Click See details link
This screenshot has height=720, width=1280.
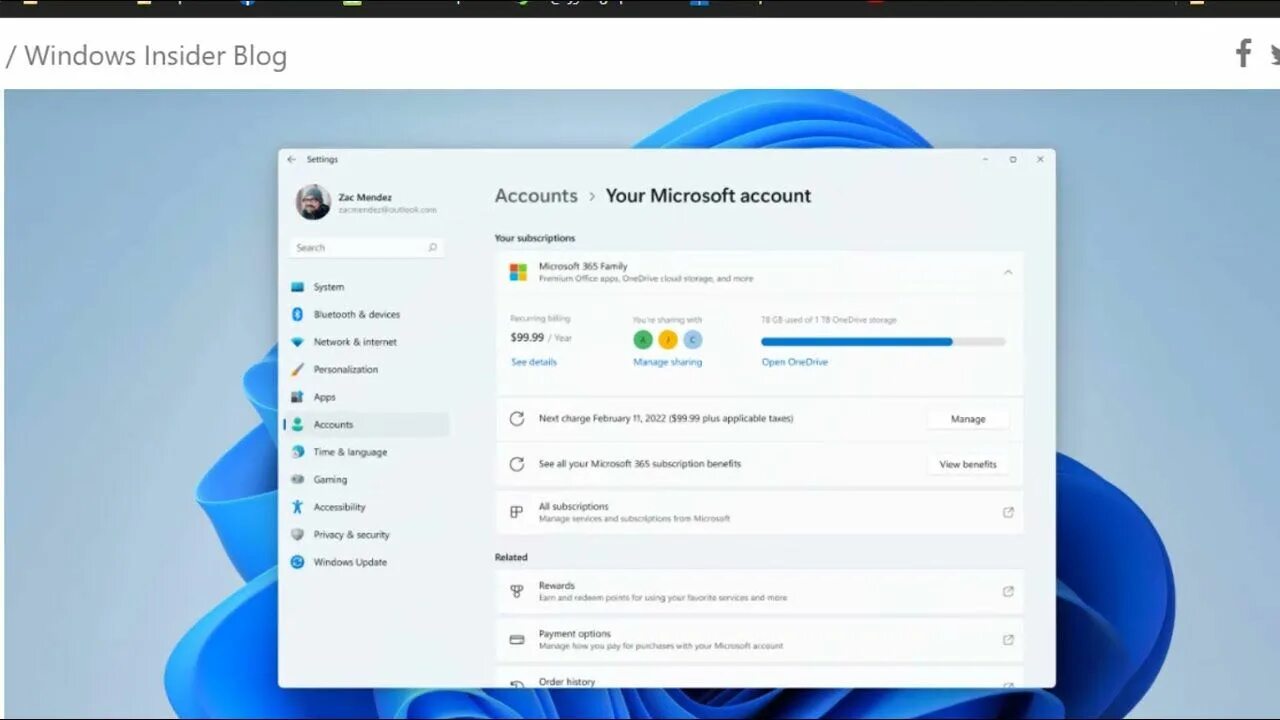[534, 362]
